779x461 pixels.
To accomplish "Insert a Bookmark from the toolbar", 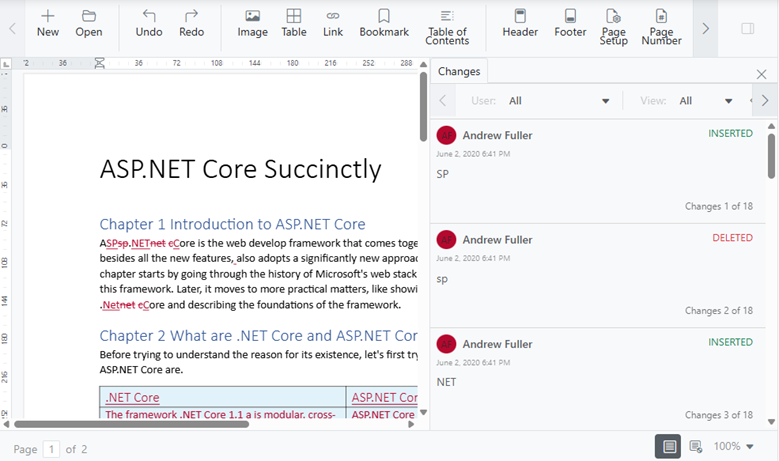I will tap(384, 23).
